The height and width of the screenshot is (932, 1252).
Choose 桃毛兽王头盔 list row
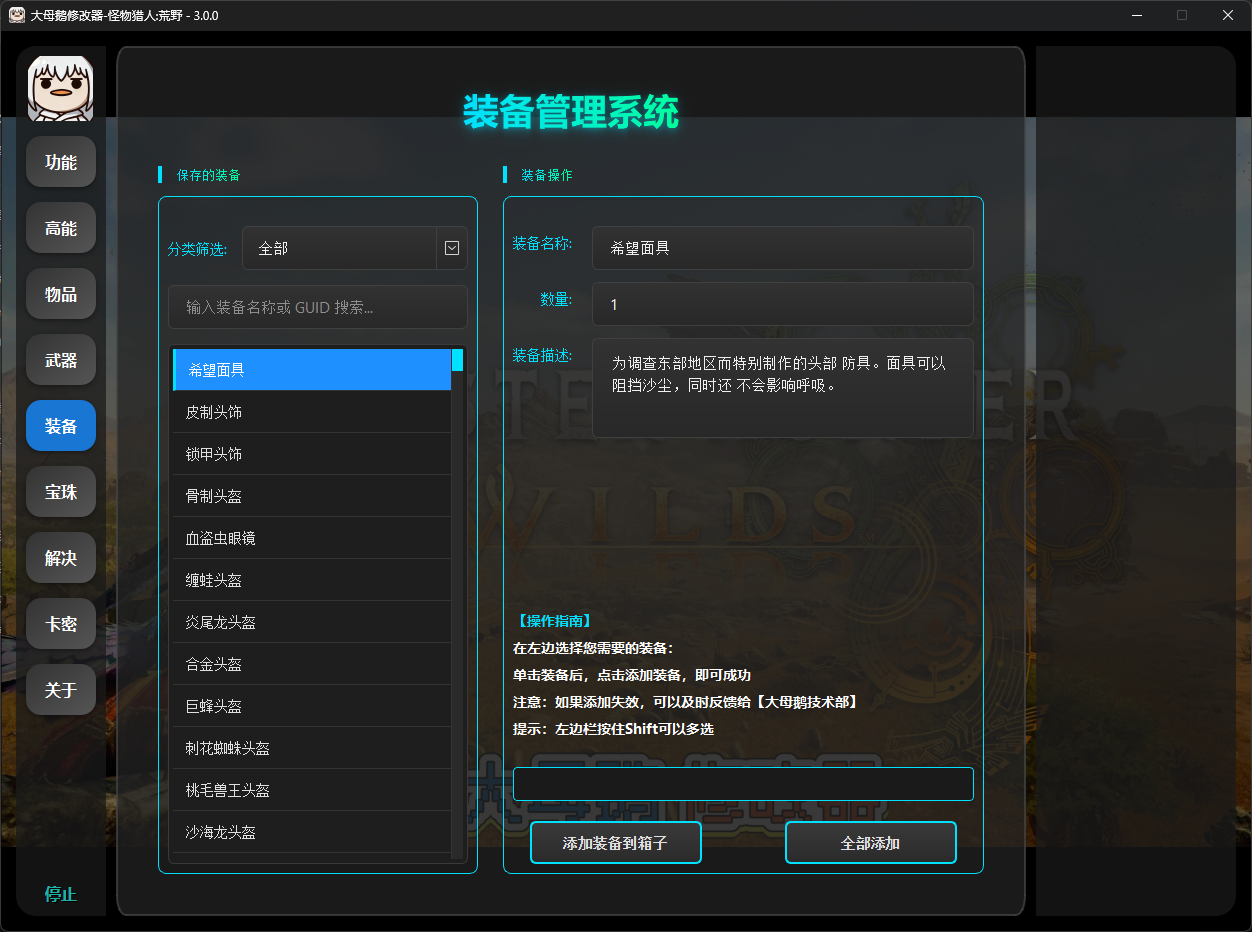click(312, 790)
